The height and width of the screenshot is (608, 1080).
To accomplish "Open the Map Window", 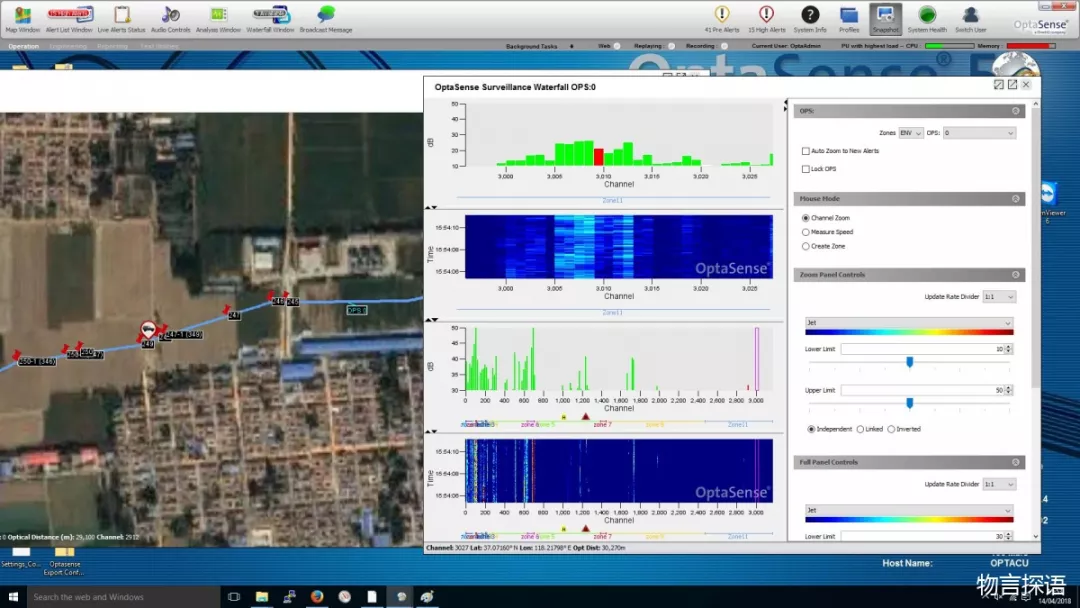I will [22, 19].
